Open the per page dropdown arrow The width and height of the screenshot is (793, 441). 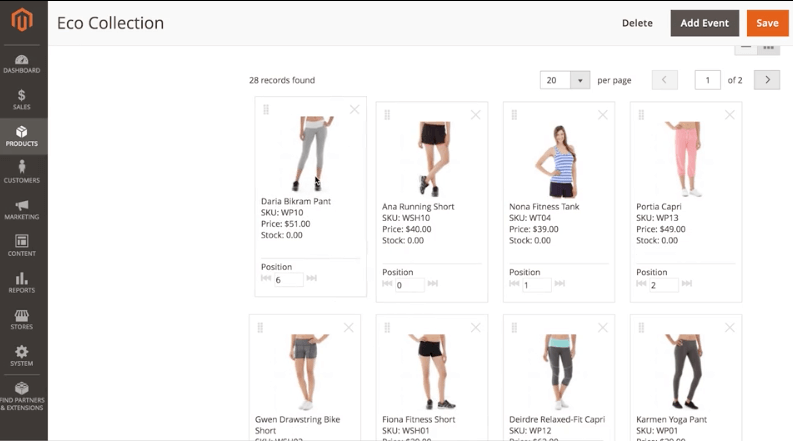580,80
